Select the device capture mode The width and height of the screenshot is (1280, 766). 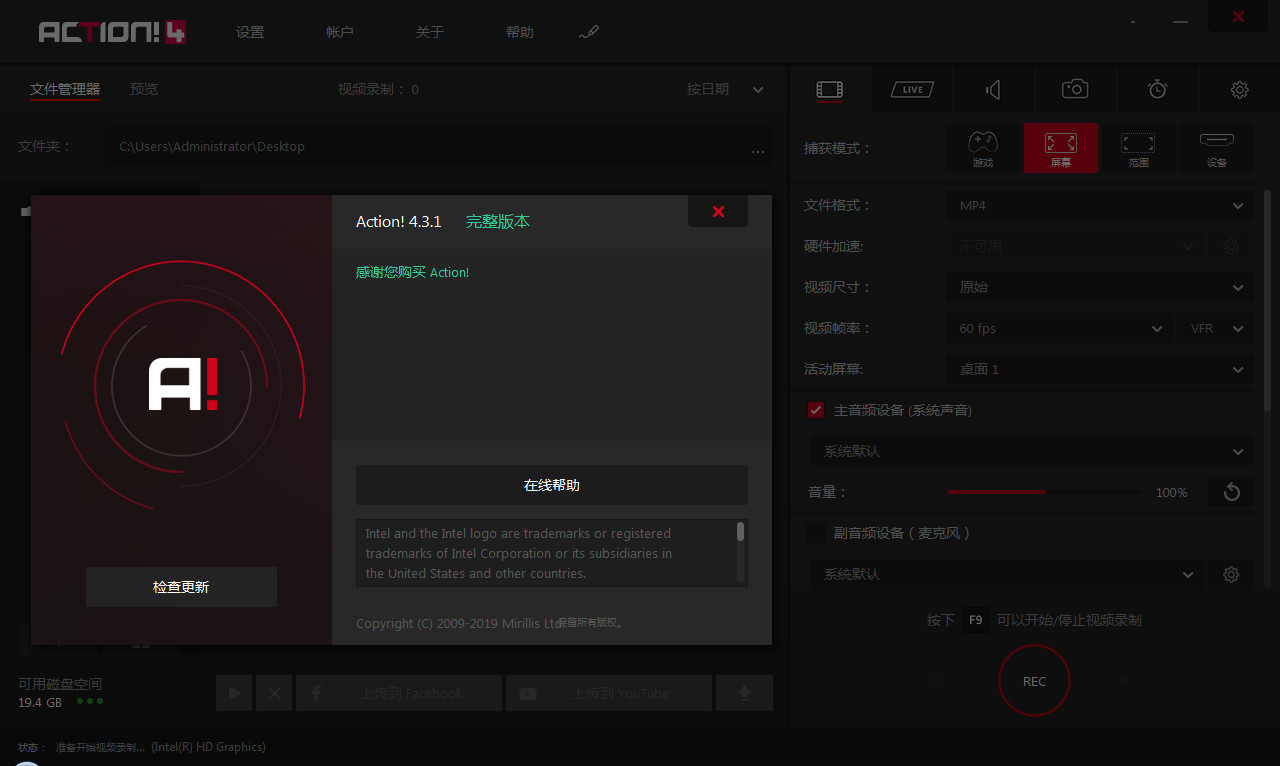pyautogui.click(x=1217, y=148)
